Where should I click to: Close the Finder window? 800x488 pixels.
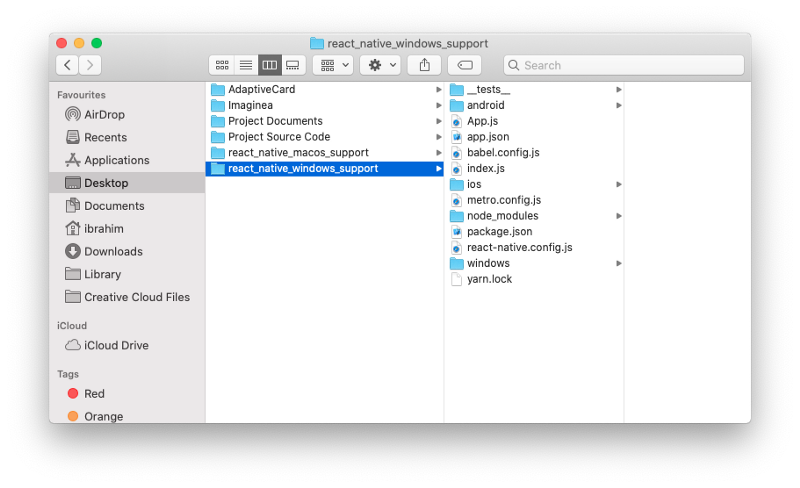62,43
